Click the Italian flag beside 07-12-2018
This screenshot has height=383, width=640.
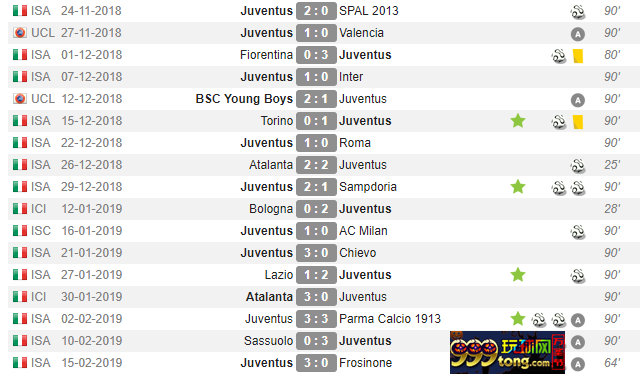[x=20, y=77]
